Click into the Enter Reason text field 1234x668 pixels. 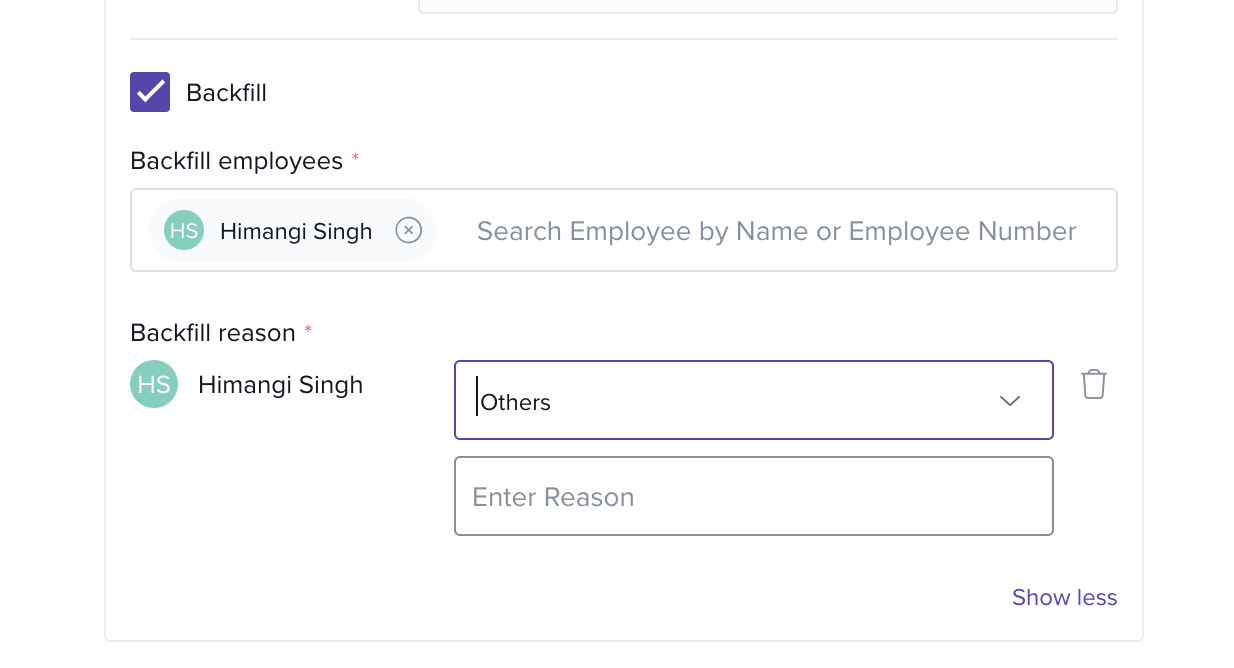pos(753,496)
